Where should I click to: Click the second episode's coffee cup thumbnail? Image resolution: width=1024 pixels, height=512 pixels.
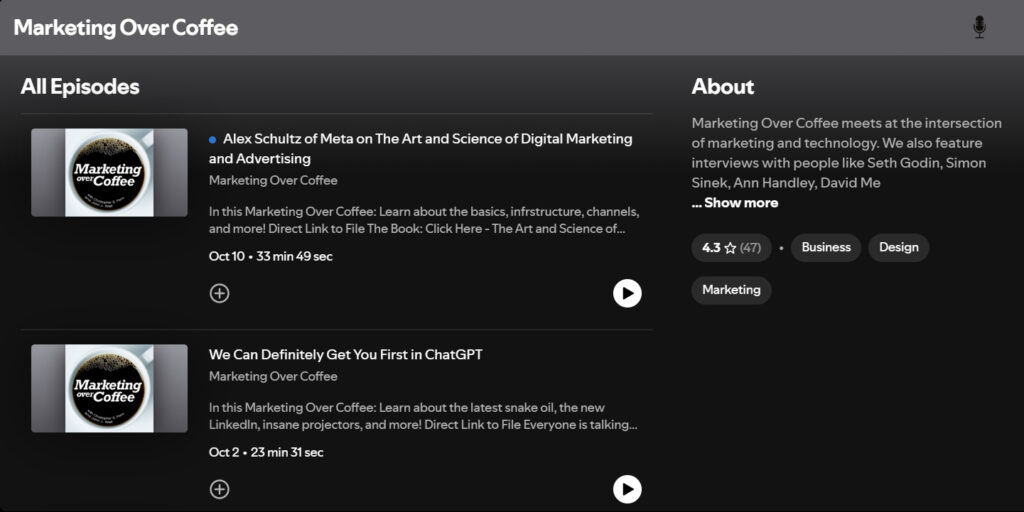109,388
